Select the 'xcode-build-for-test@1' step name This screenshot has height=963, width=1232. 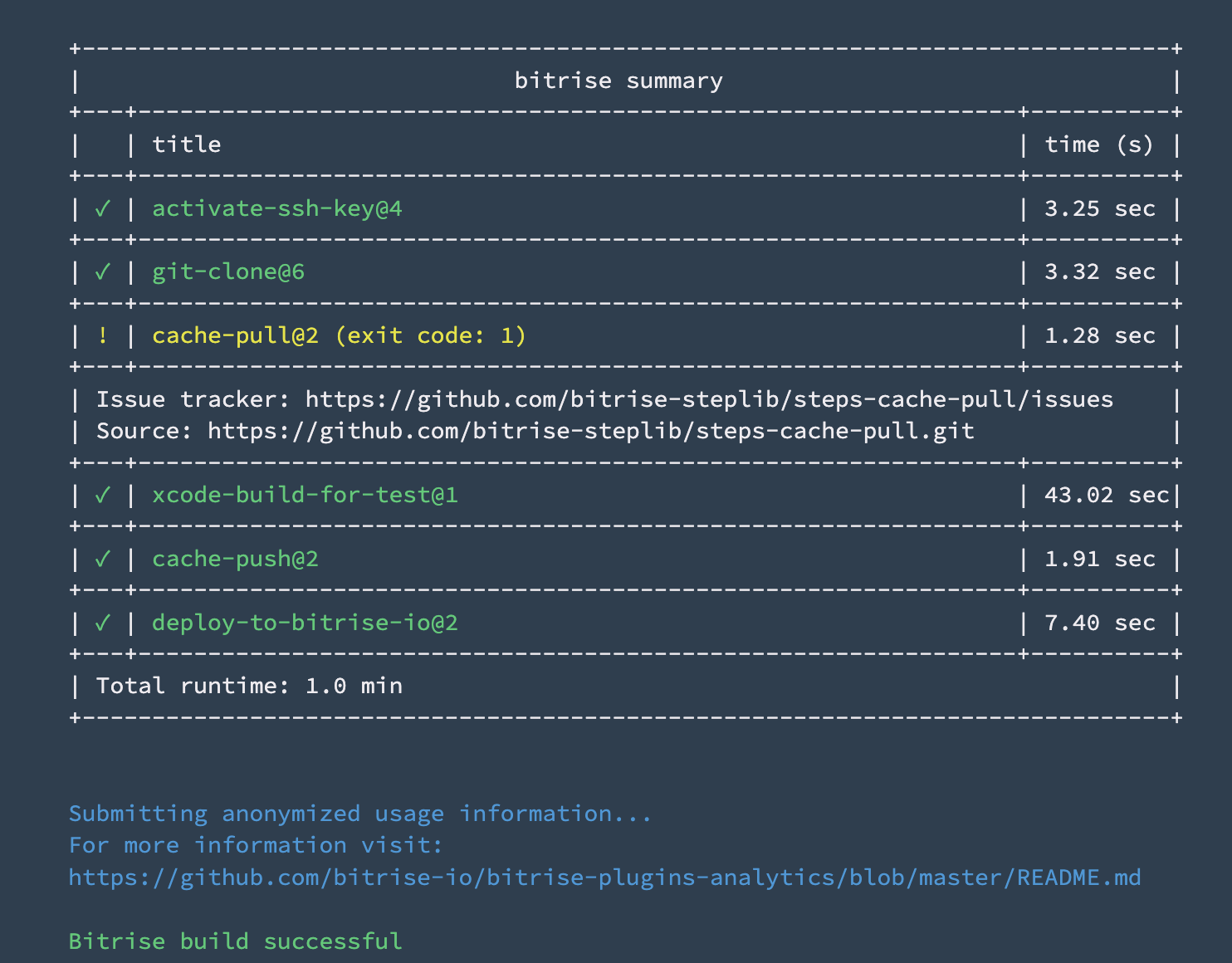pos(305,495)
